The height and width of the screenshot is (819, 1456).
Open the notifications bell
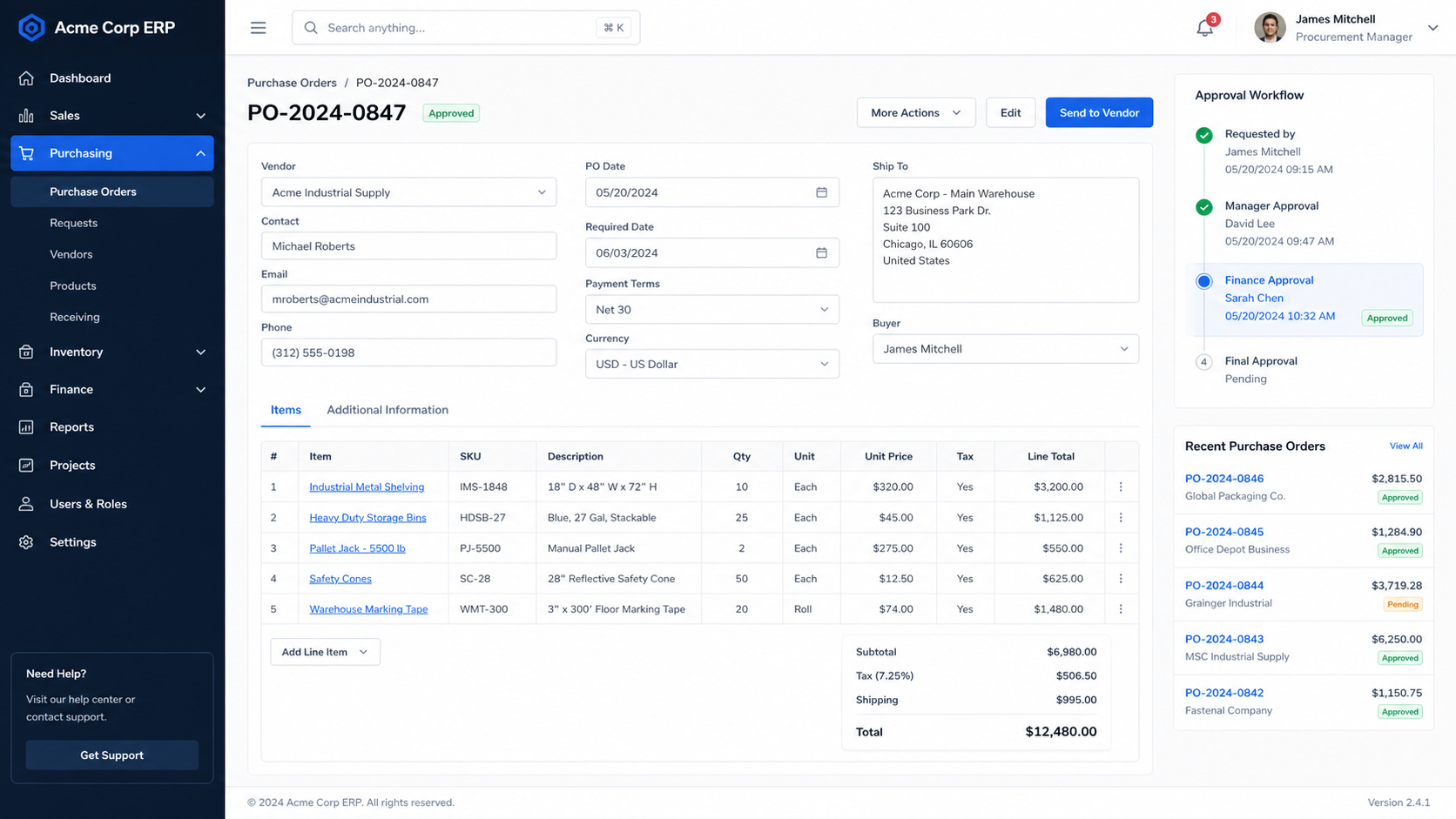(1204, 28)
